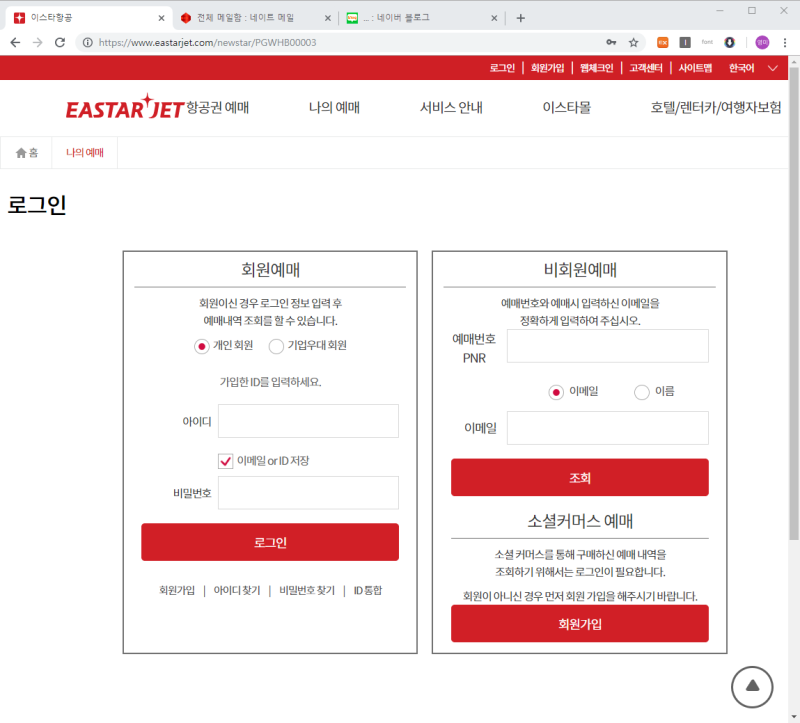Click 로그인 link in top red bar

point(502,68)
